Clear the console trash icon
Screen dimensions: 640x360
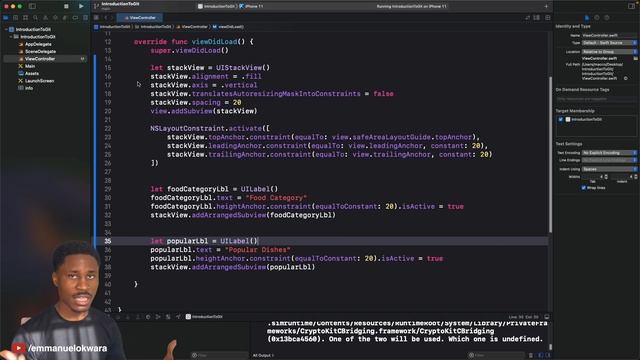coord(531,356)
